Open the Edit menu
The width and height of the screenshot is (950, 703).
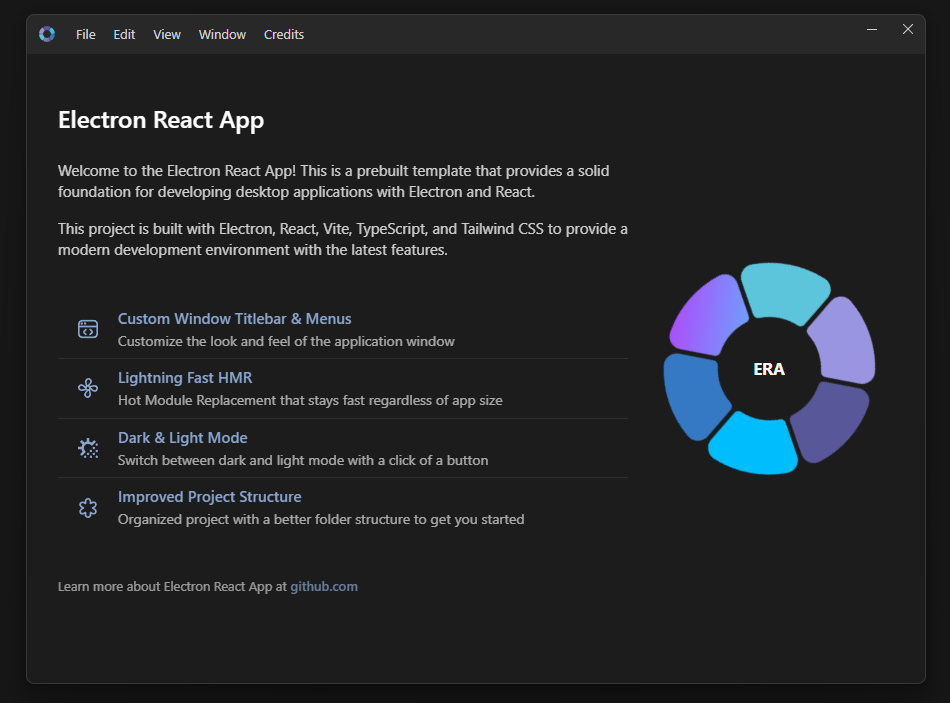coord(124,34)
